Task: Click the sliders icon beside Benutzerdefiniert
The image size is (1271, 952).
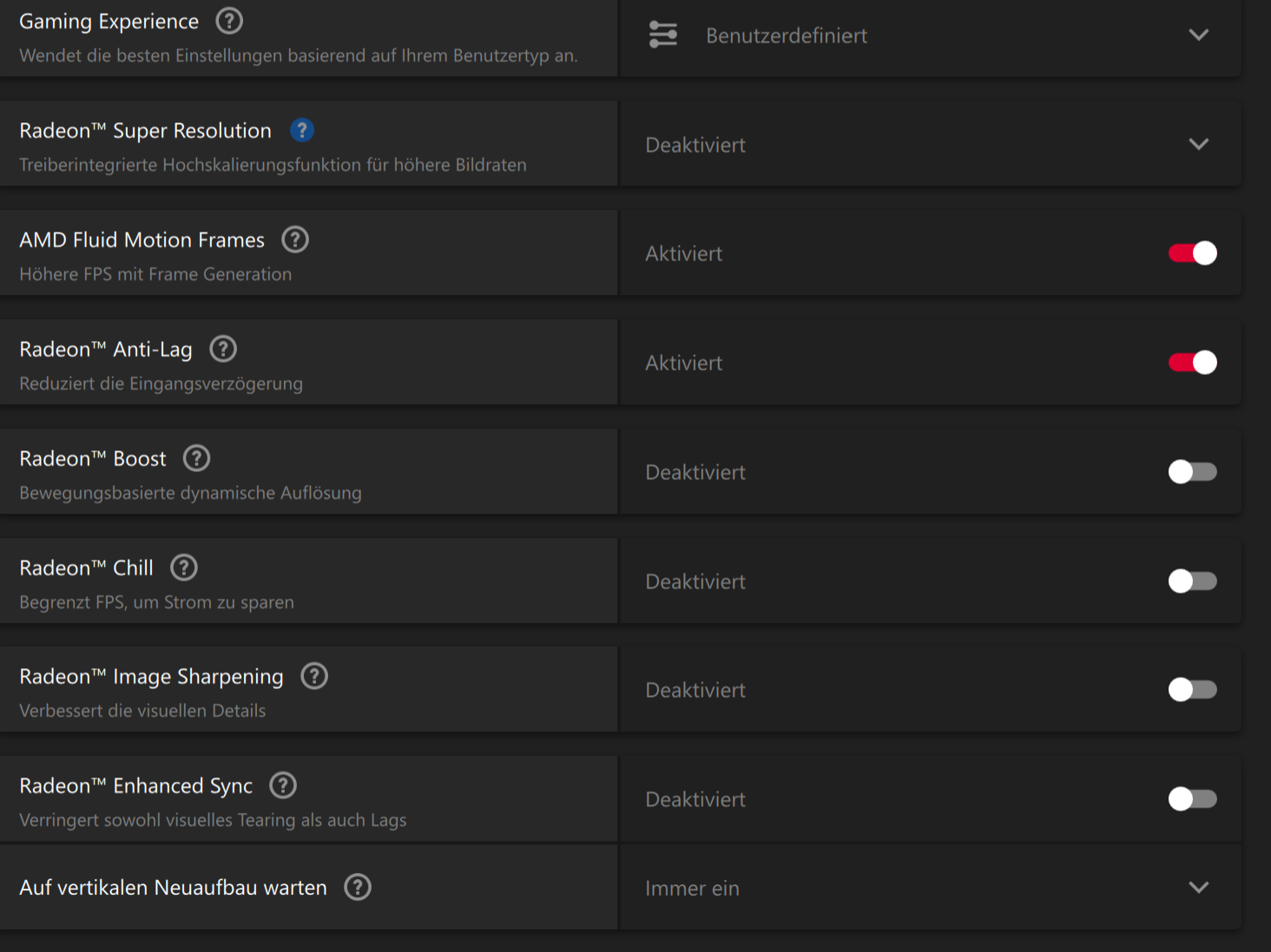Action: pyautogui.click(x=663, y=35)
